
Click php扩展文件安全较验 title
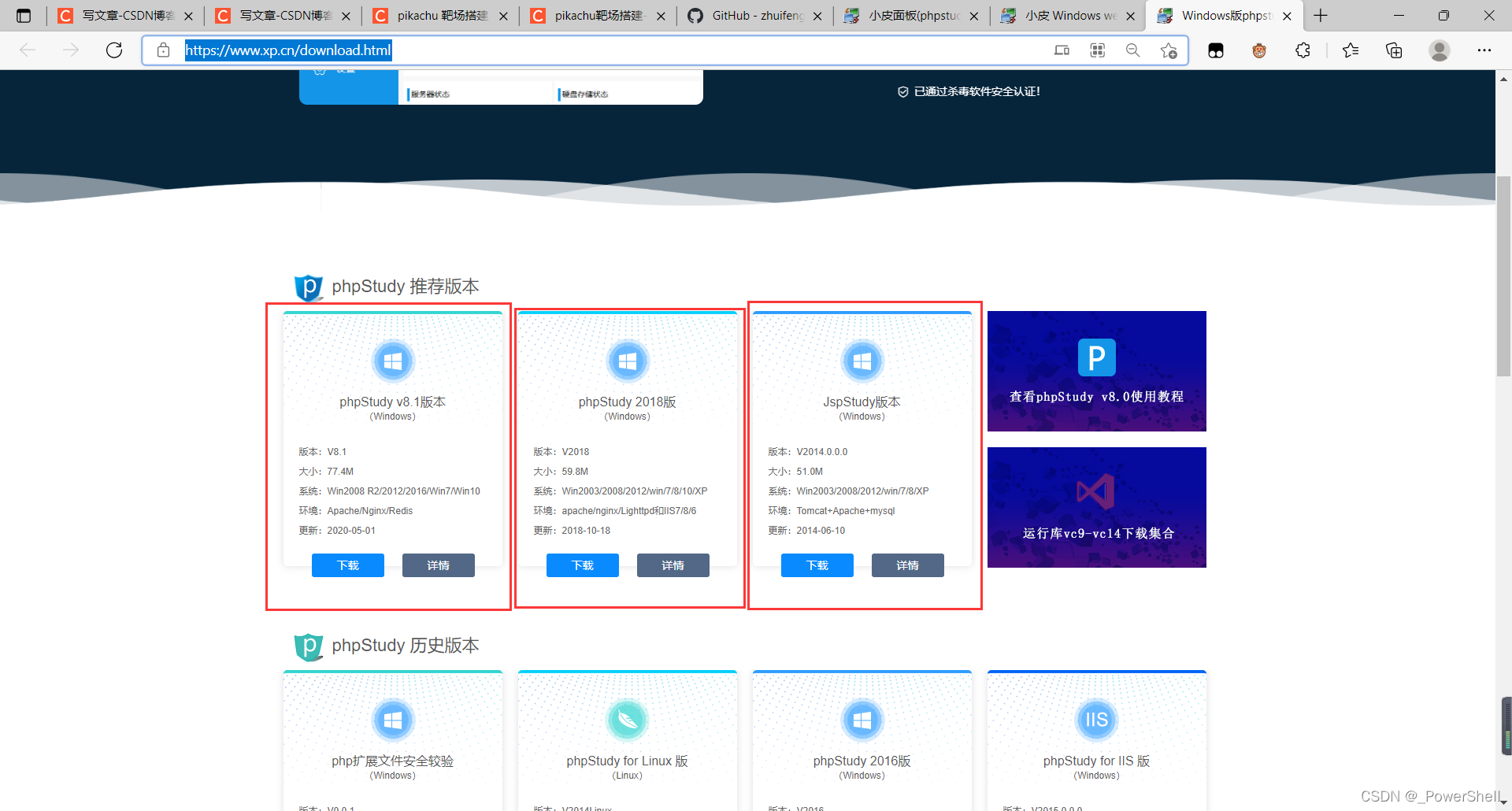point(393,761)
